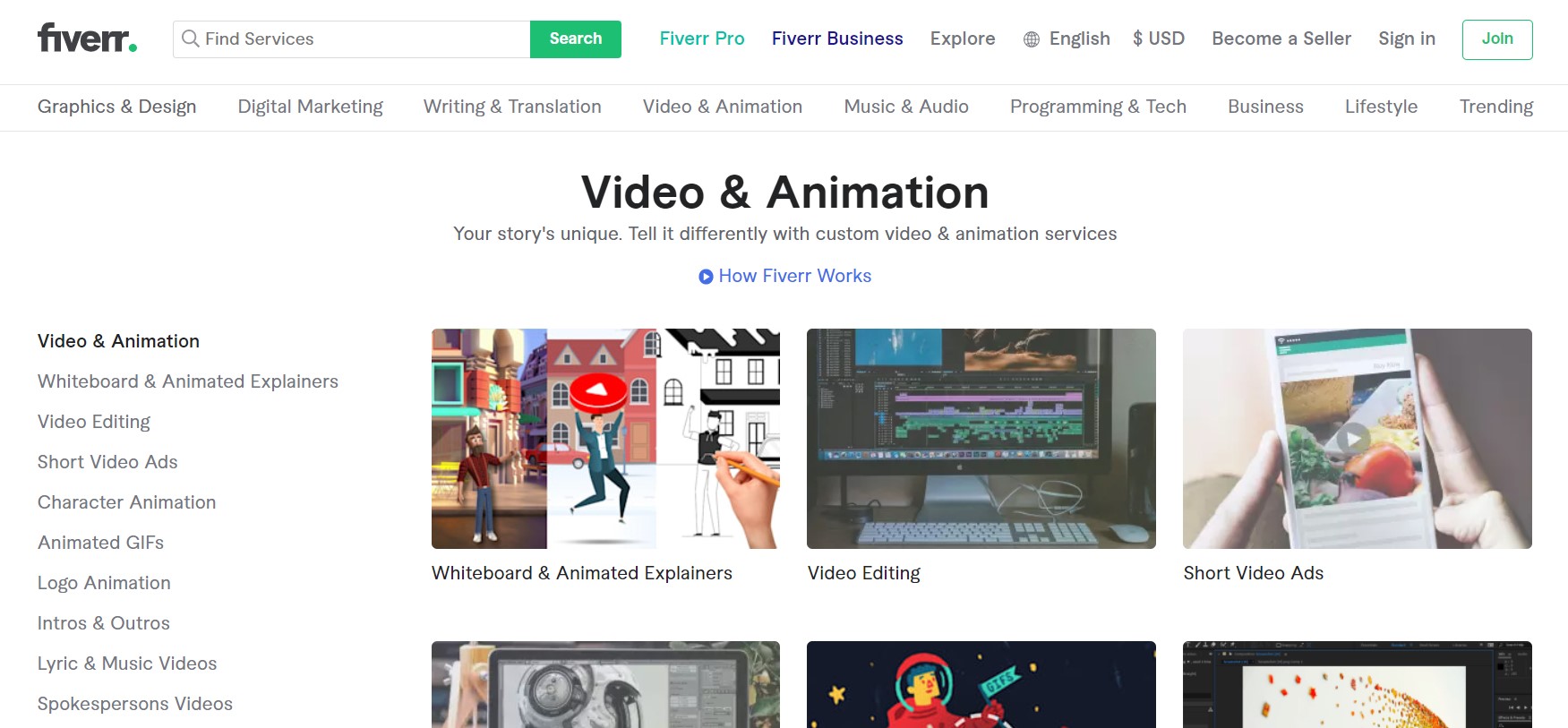The width and height of the screenshot is (1568, 728).
Task: Select Video Editing in sidebar
Action: click(x=94, y=422)
